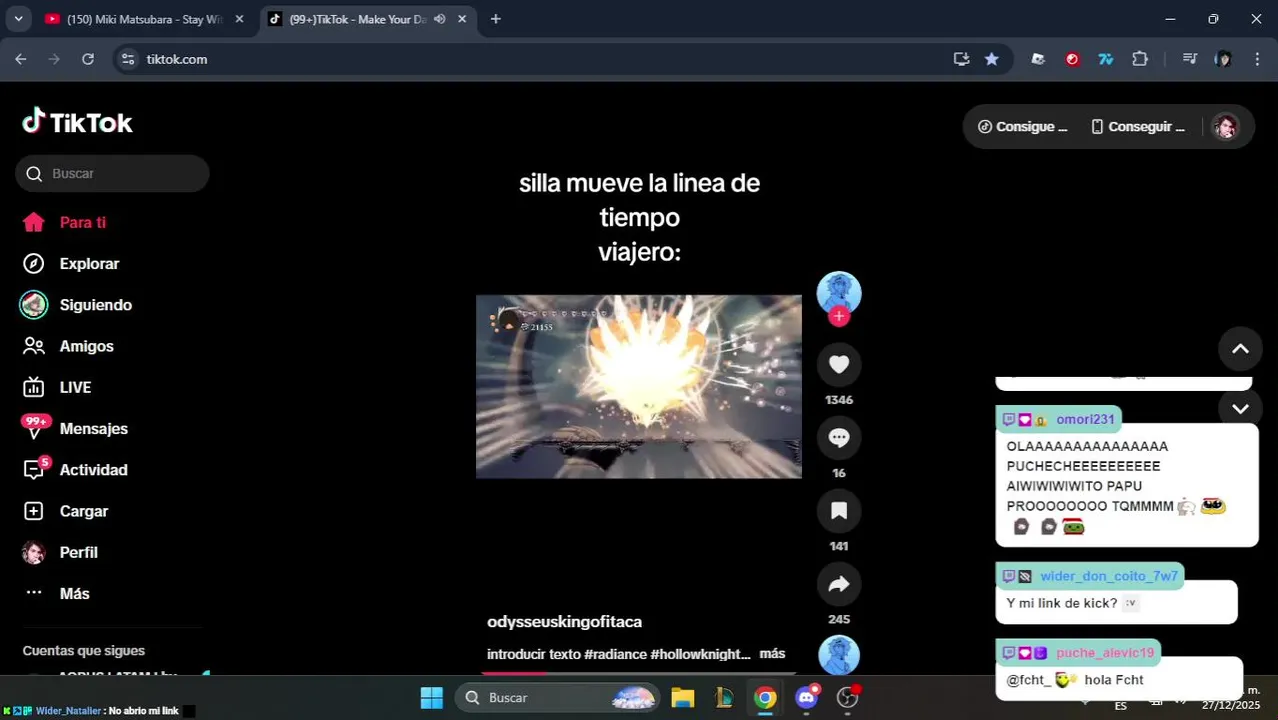Viewport: 1278px width, 720px height.
Task: Click the install app icon in address bar
Action: coord(961,59)
